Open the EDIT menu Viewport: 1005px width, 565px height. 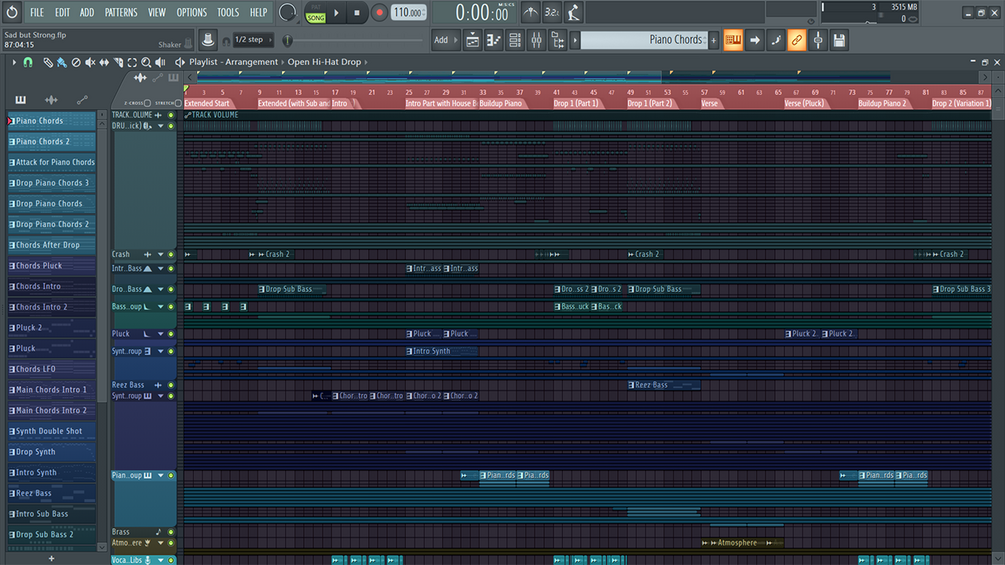pos(62,12)
